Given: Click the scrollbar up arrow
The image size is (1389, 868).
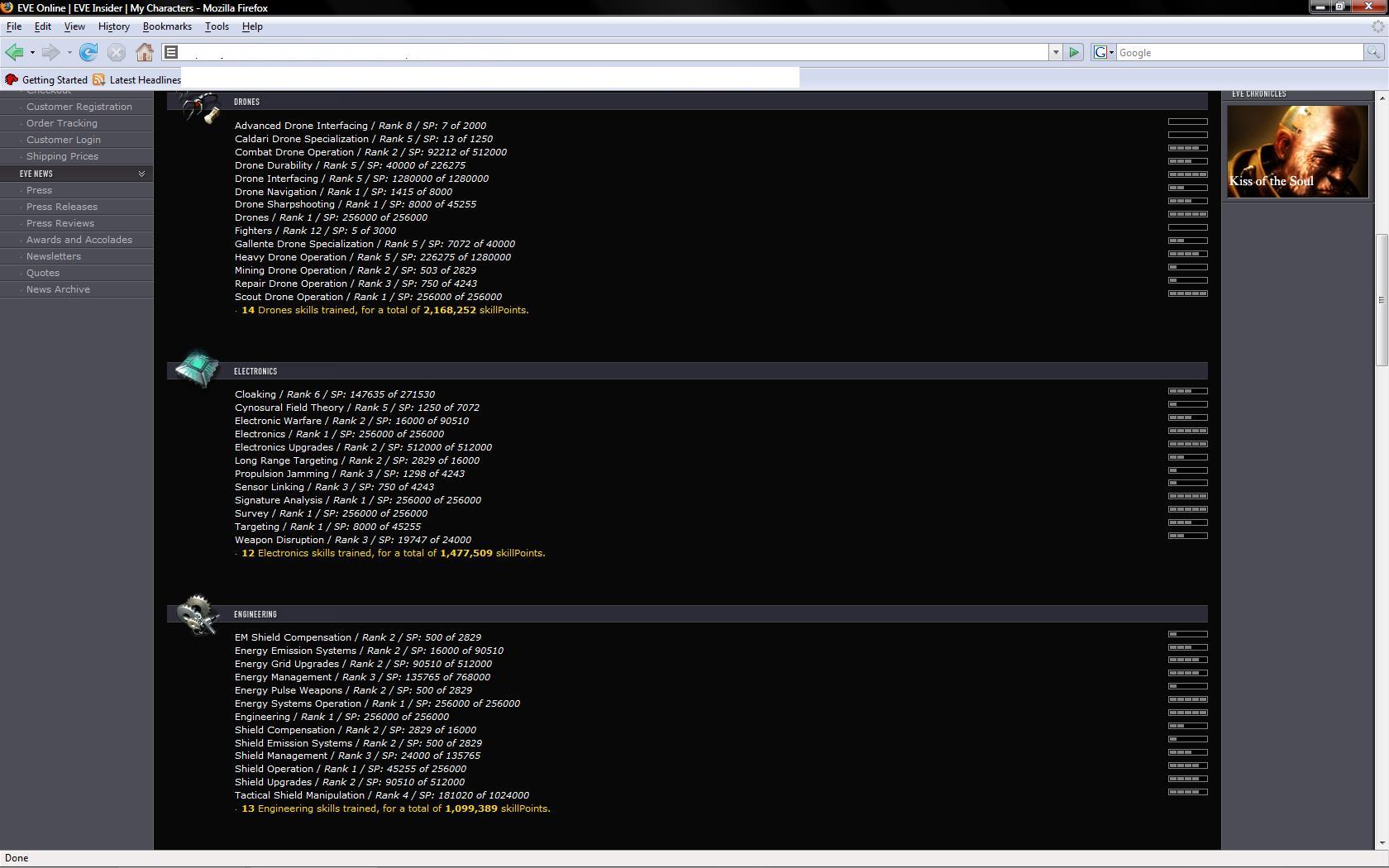Looking at the screenshot, I should click(1382, 97).
